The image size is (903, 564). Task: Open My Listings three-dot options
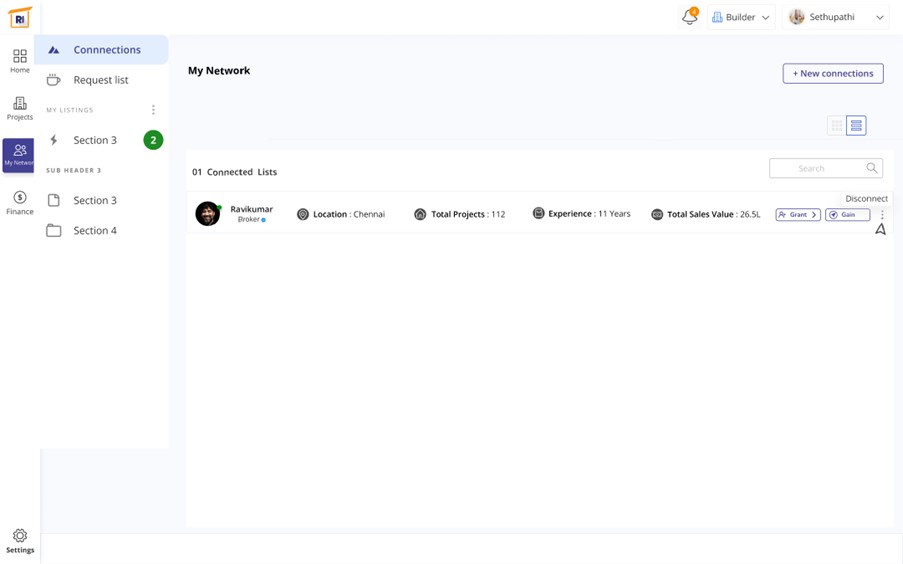pyautogui.click(x=153, y=110)
